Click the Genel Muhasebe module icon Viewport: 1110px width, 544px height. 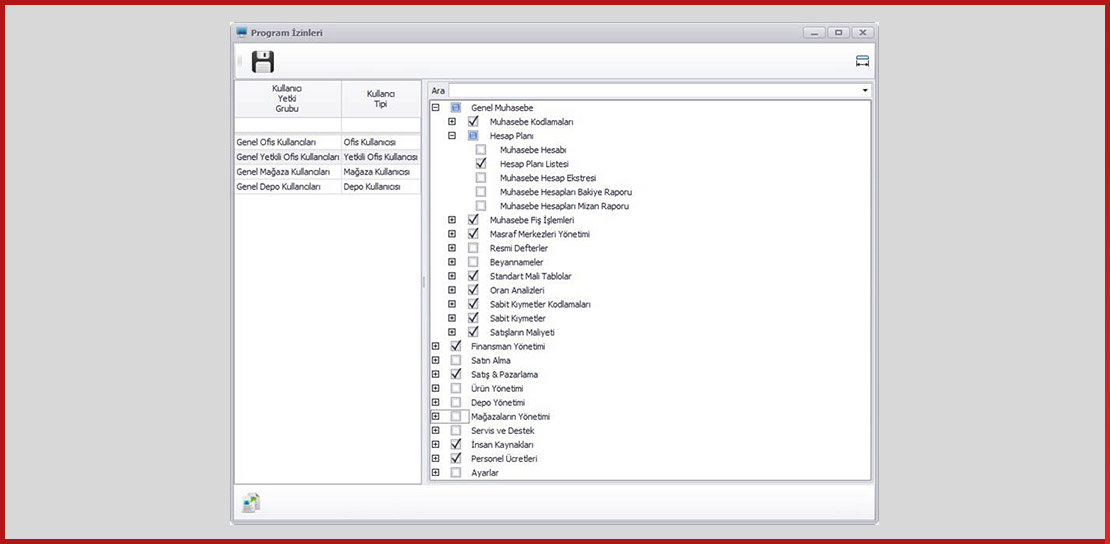(455, 107)
